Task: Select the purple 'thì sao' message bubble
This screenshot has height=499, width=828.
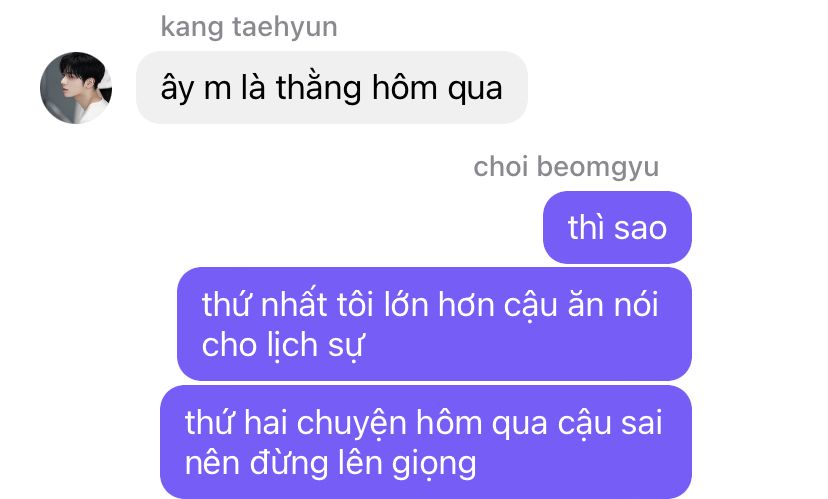Action: 617,228
